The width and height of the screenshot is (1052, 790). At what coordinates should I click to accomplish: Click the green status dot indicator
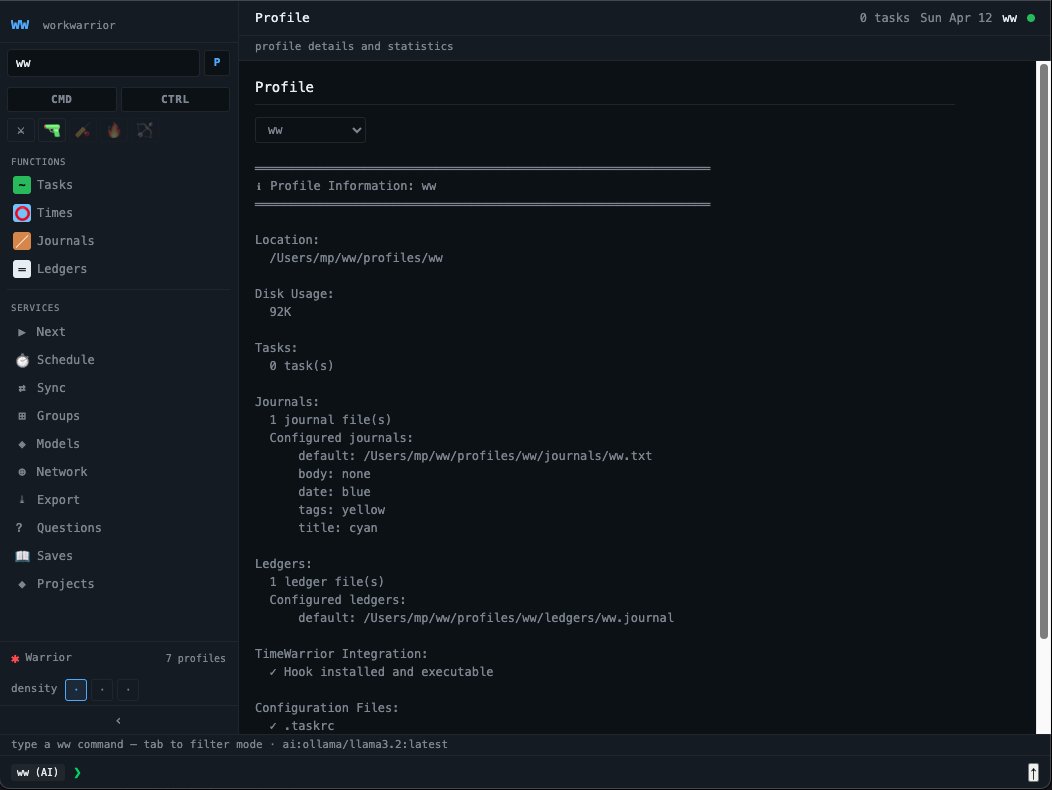(1031, 18)
